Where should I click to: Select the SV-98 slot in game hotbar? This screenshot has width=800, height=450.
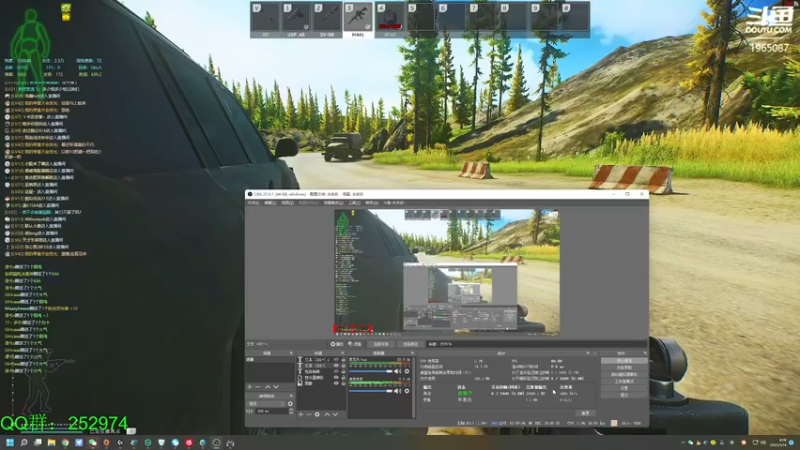pyautogui.click(x=327, y=19)
